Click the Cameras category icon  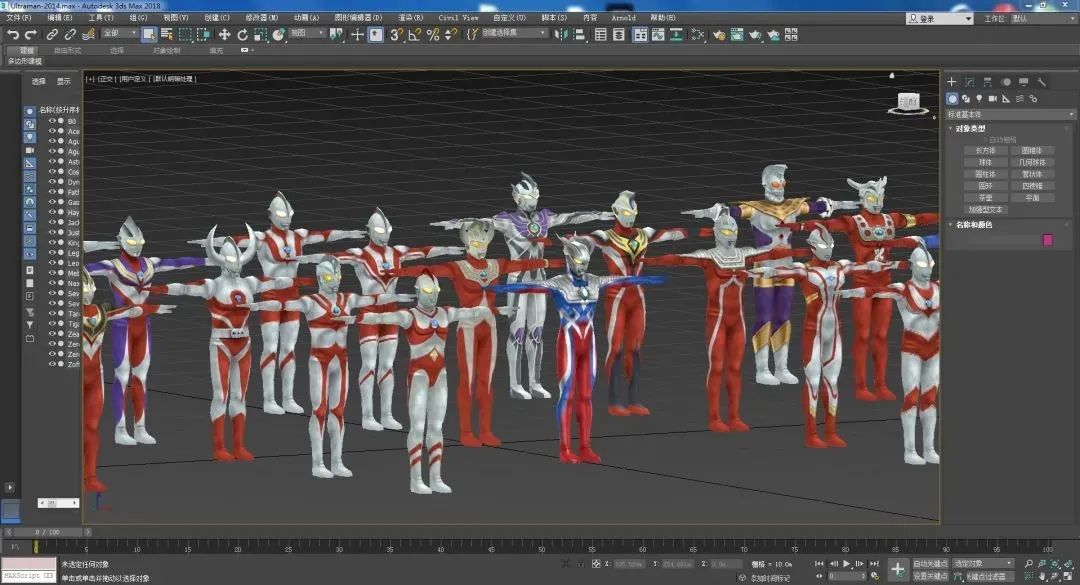995,98
